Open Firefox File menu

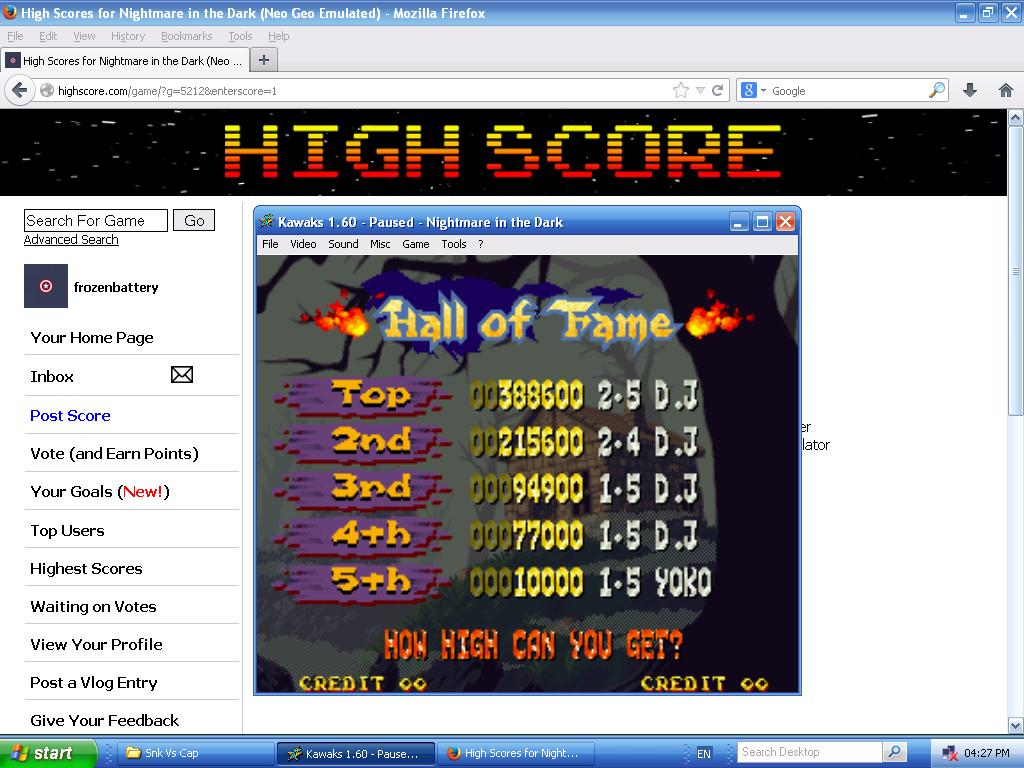point(15,36)
